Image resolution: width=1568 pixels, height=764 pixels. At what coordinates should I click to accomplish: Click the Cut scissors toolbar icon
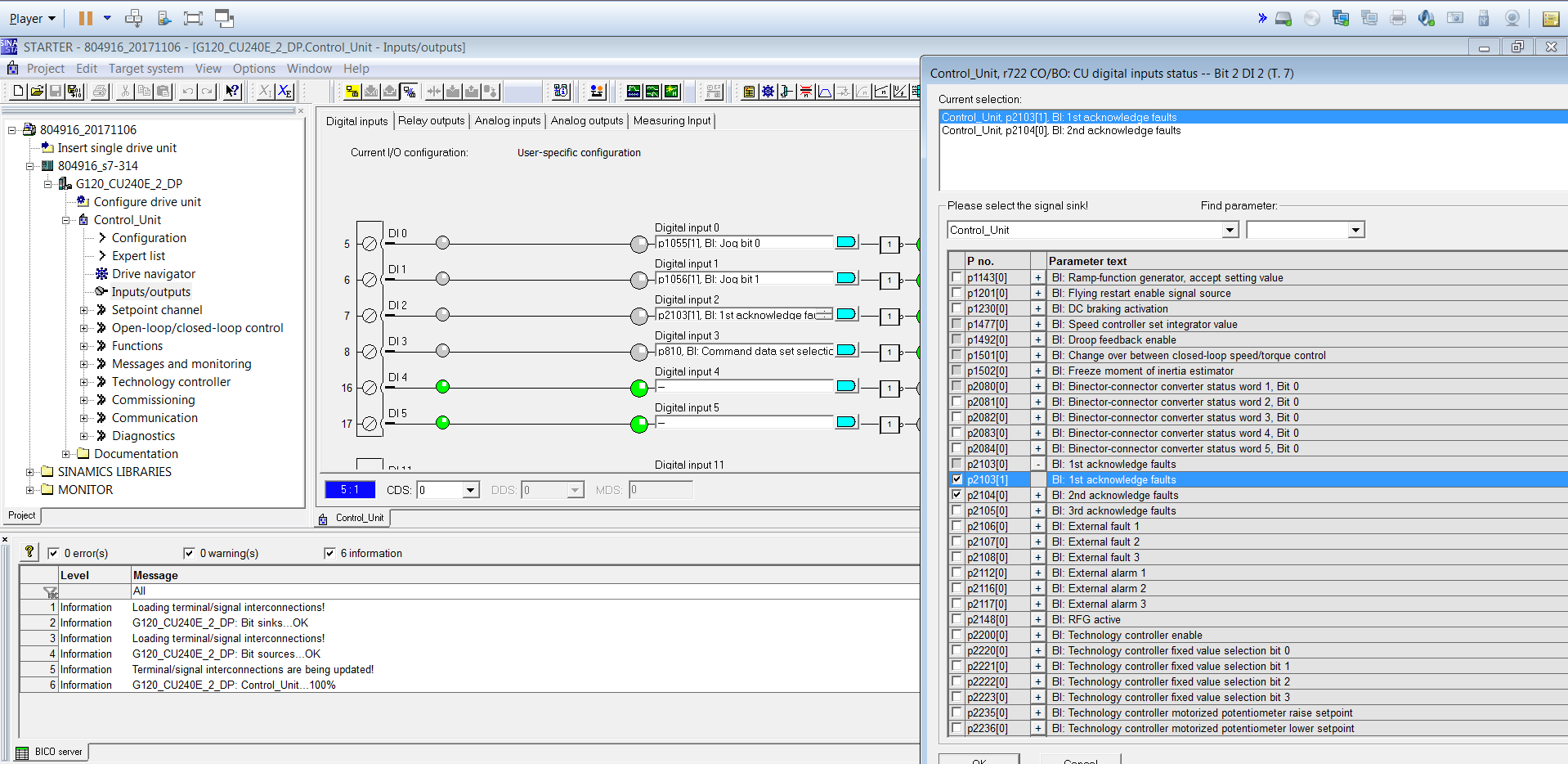click(125, 91)
